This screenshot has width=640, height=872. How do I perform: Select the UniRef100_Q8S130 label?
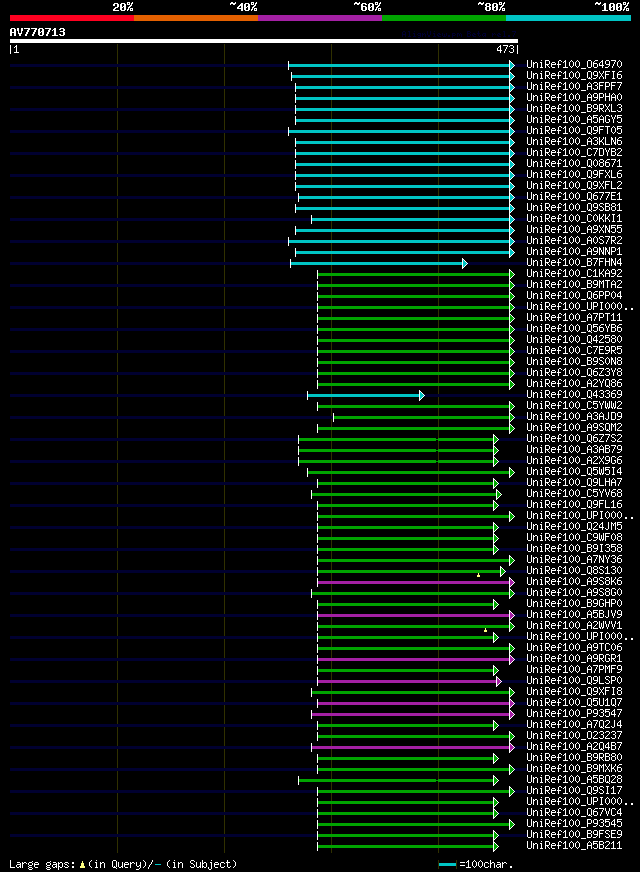pos(574,571)
